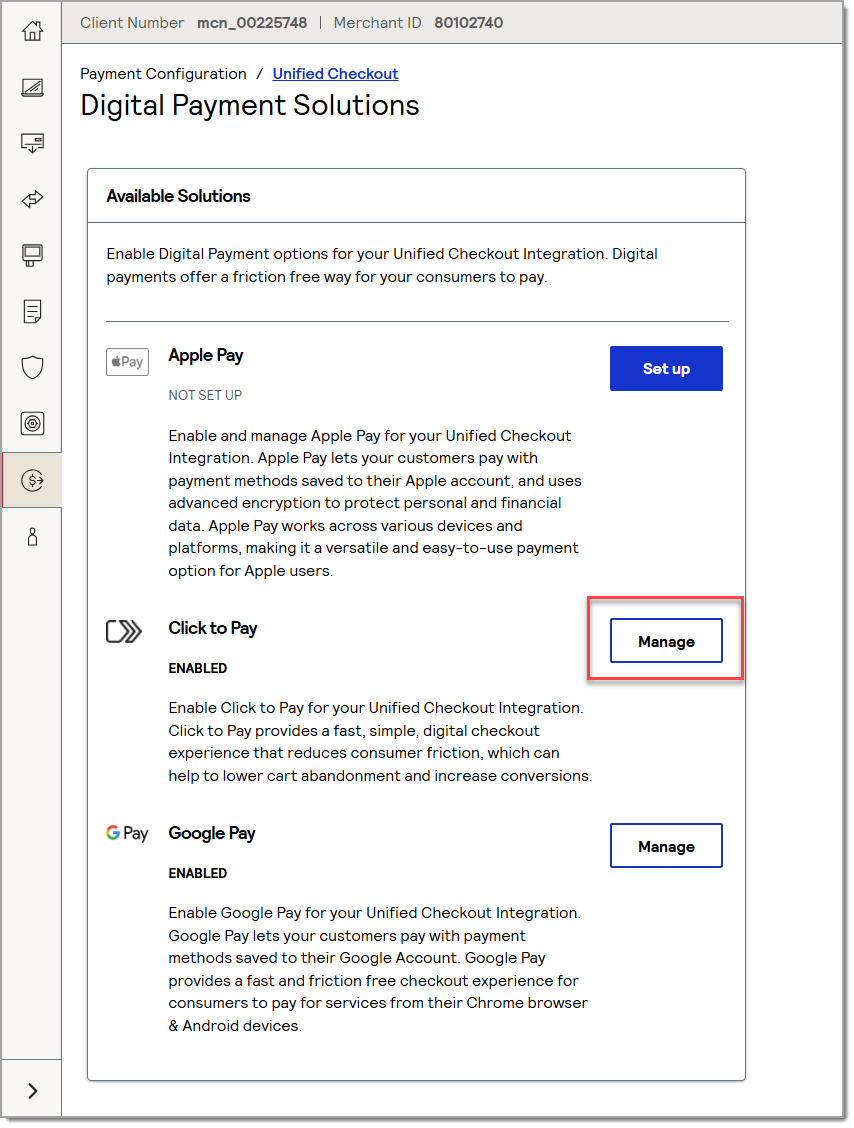This screenshot has width=854, height=1128.
Task: Select the two-way arrows sidebar icon
Action: [32, 199]
